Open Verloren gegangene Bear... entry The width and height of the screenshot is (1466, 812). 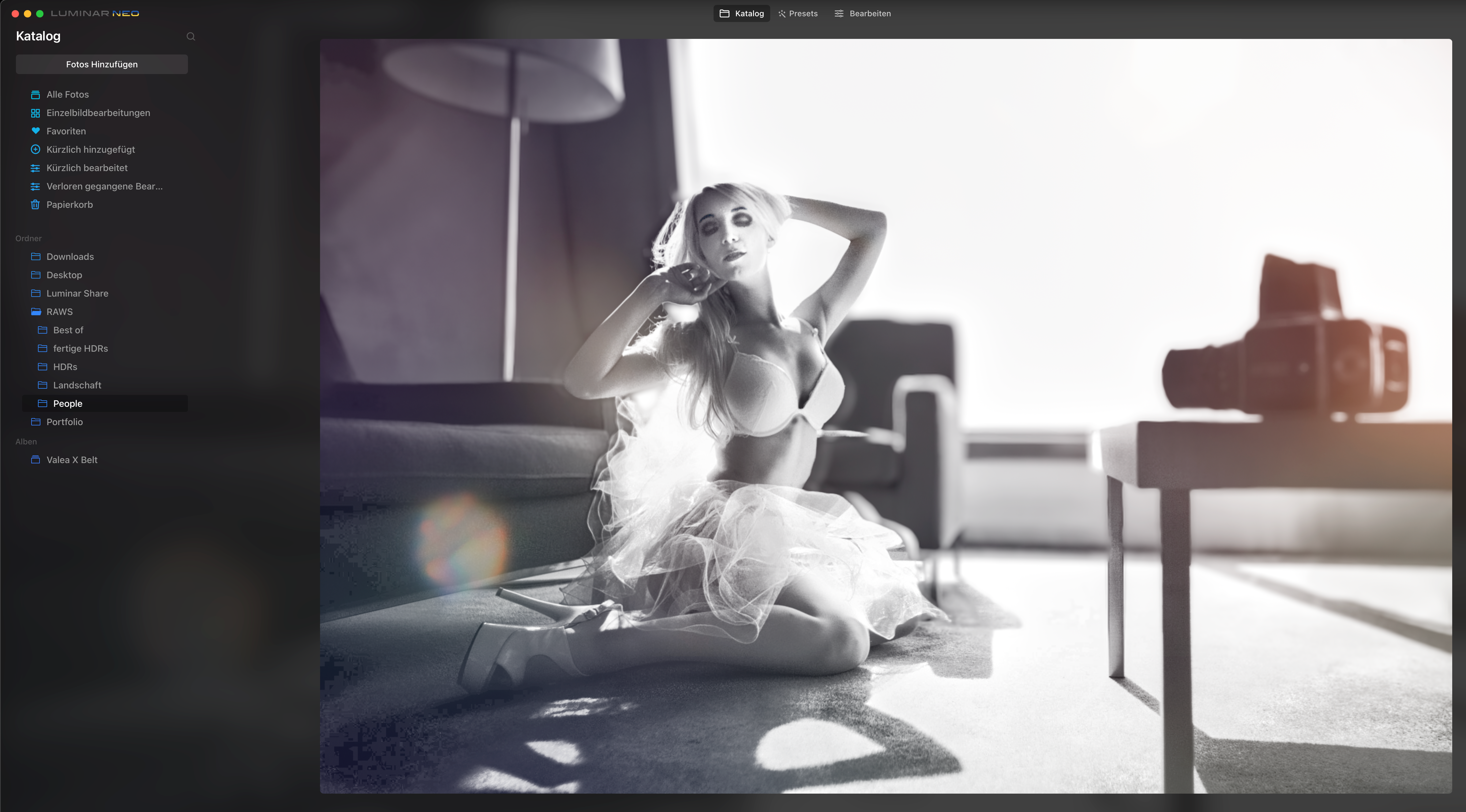[x=105, y=186]
